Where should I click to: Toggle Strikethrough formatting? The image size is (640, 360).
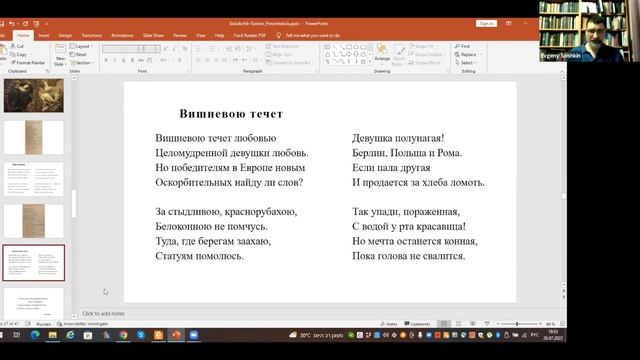click(x=140, y=60)
